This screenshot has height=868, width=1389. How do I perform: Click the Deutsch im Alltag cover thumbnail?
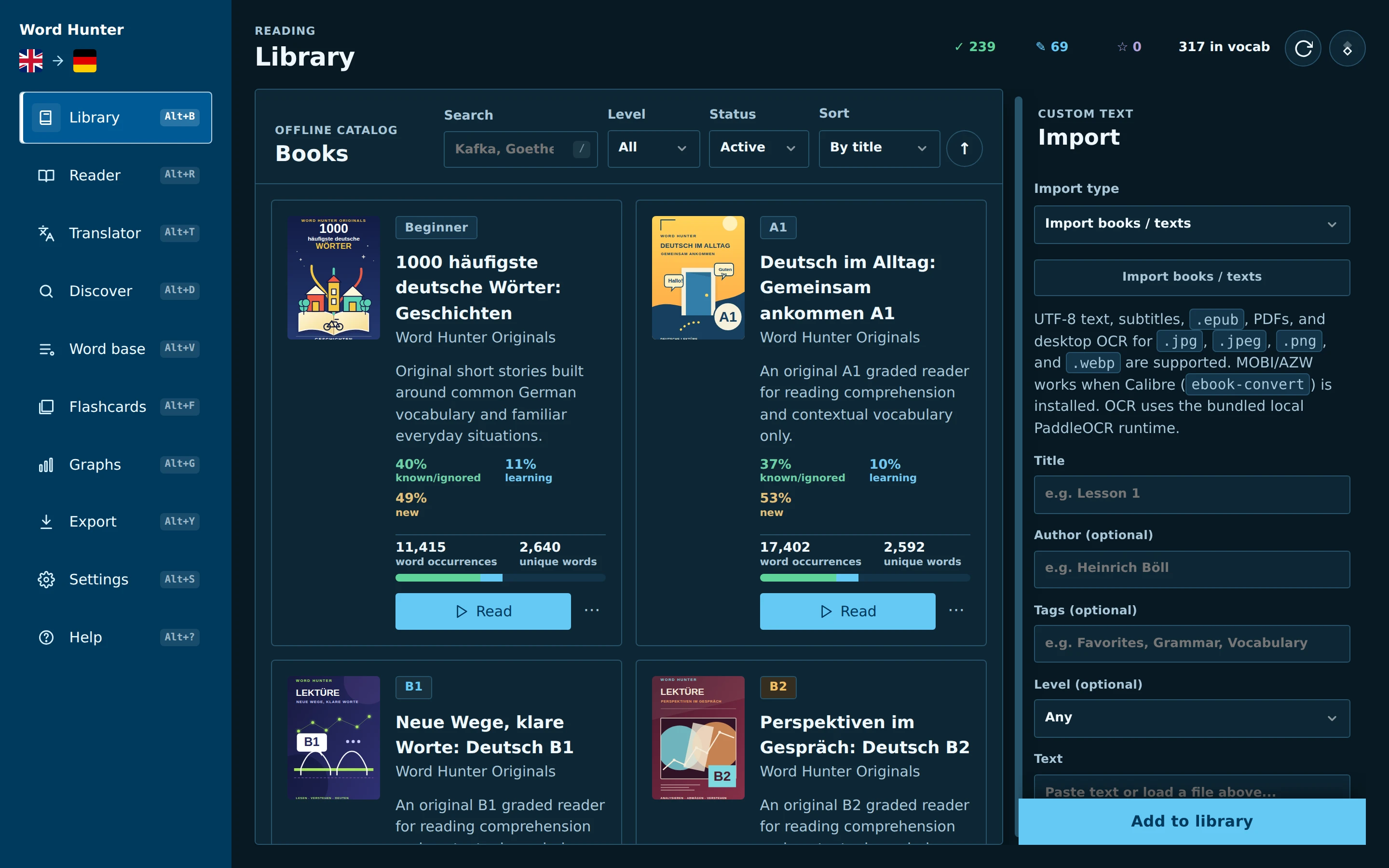698,278
